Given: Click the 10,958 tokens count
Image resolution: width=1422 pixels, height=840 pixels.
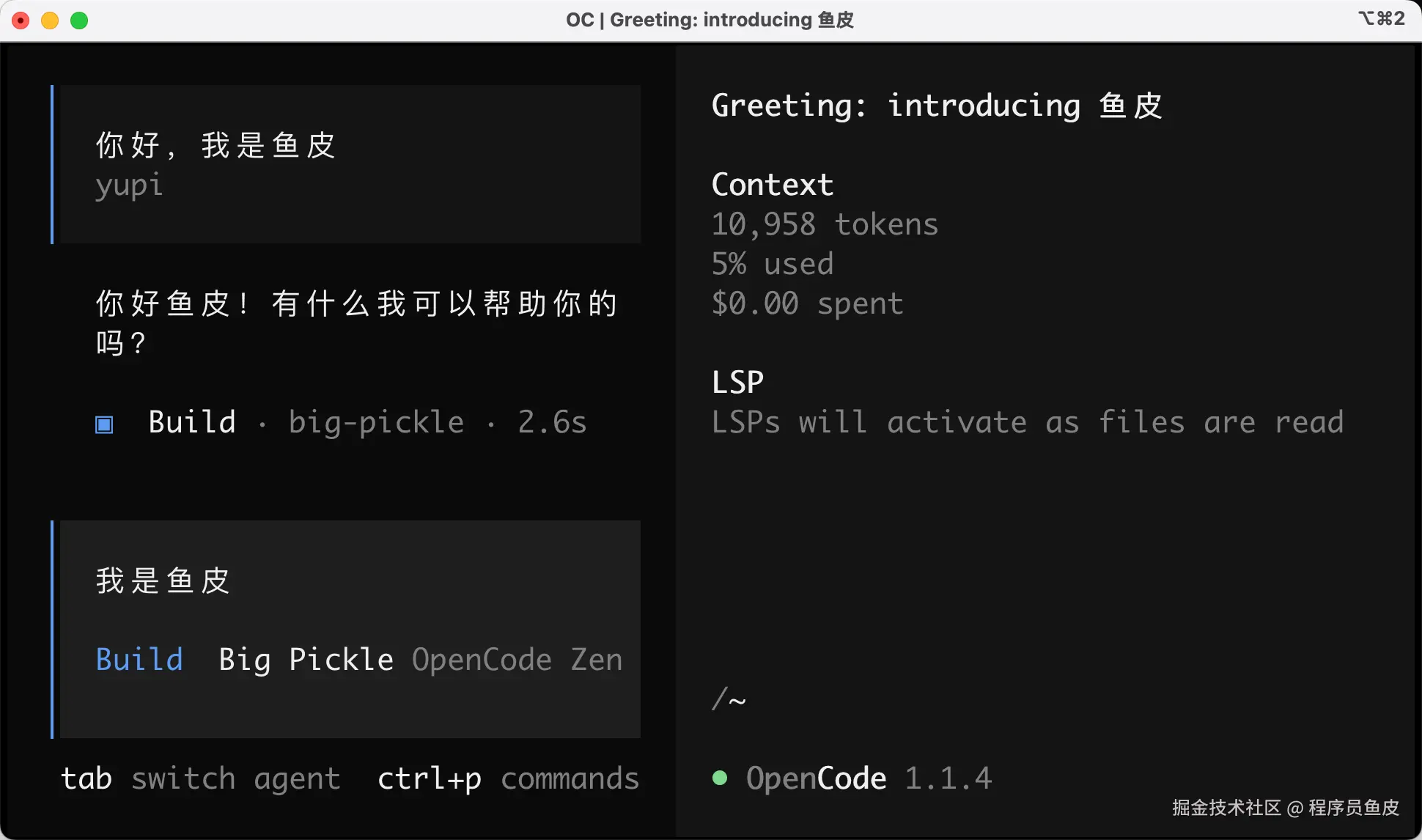Looking at the screenshot, I should (x=825, y=224).
